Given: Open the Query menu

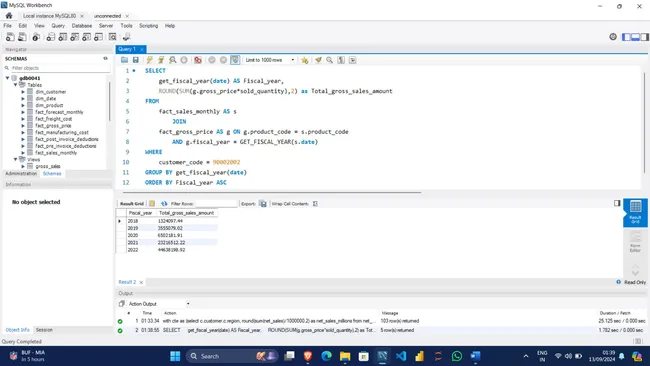Looking at the screenshot, I should point(58,26).
